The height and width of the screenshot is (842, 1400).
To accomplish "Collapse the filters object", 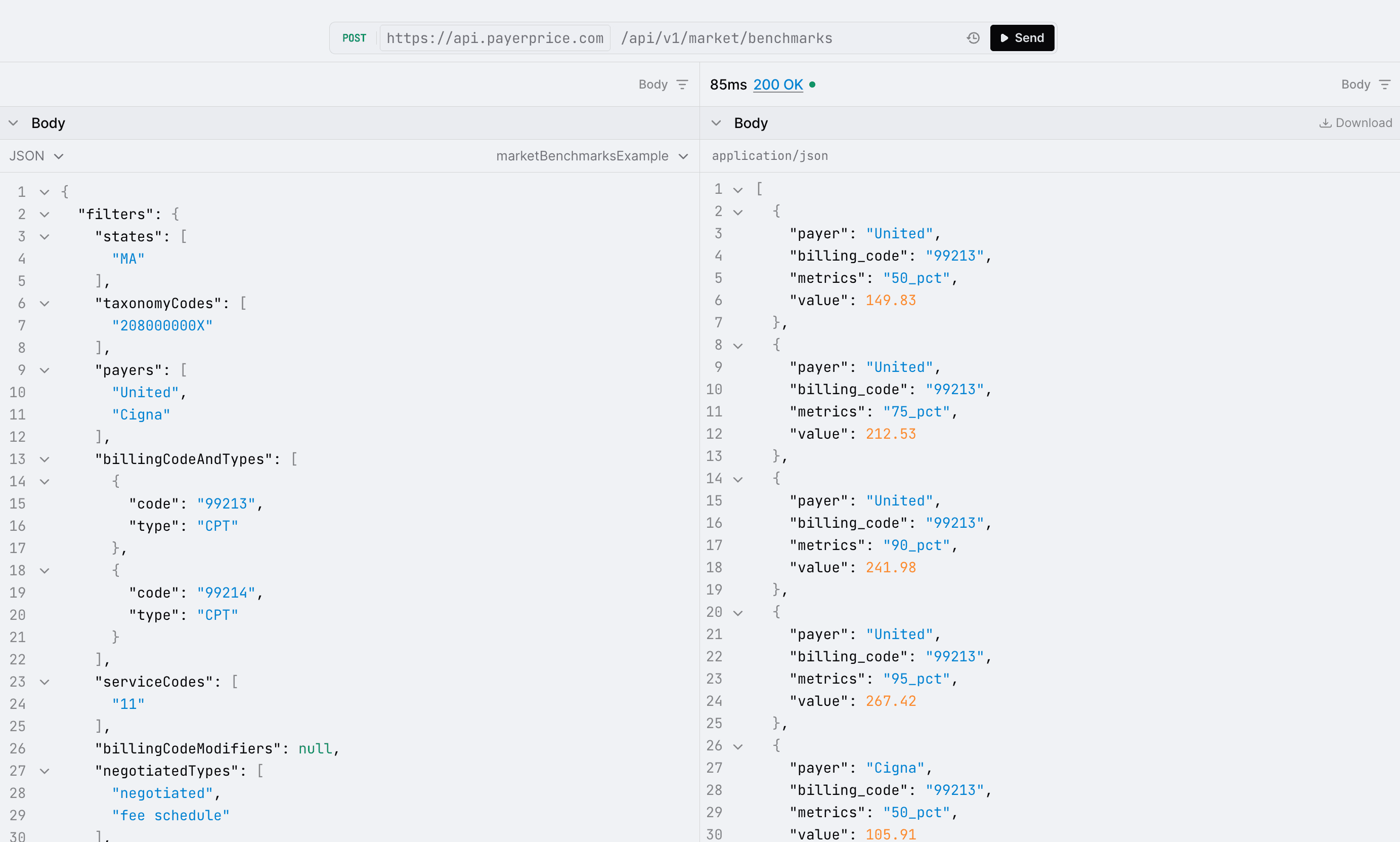I will pos(45,214).
